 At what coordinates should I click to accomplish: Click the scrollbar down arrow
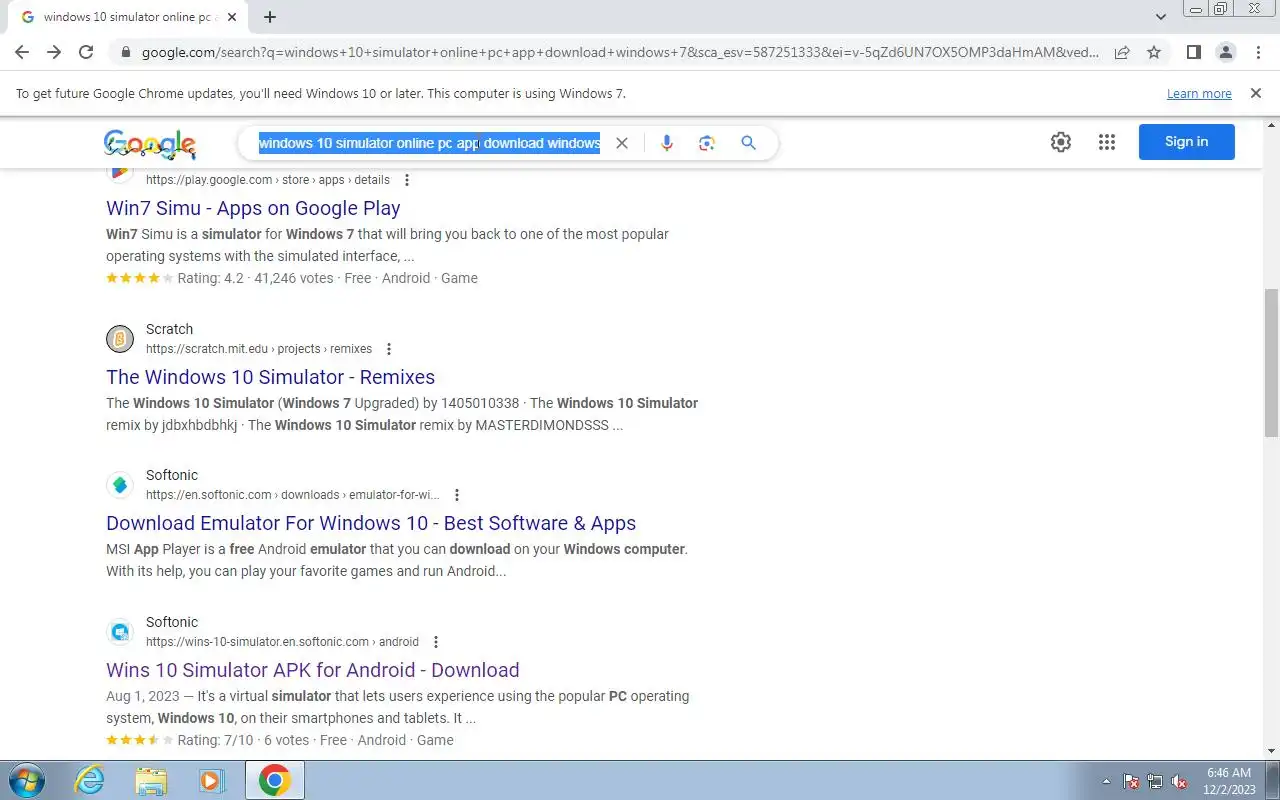[1271, 751]
